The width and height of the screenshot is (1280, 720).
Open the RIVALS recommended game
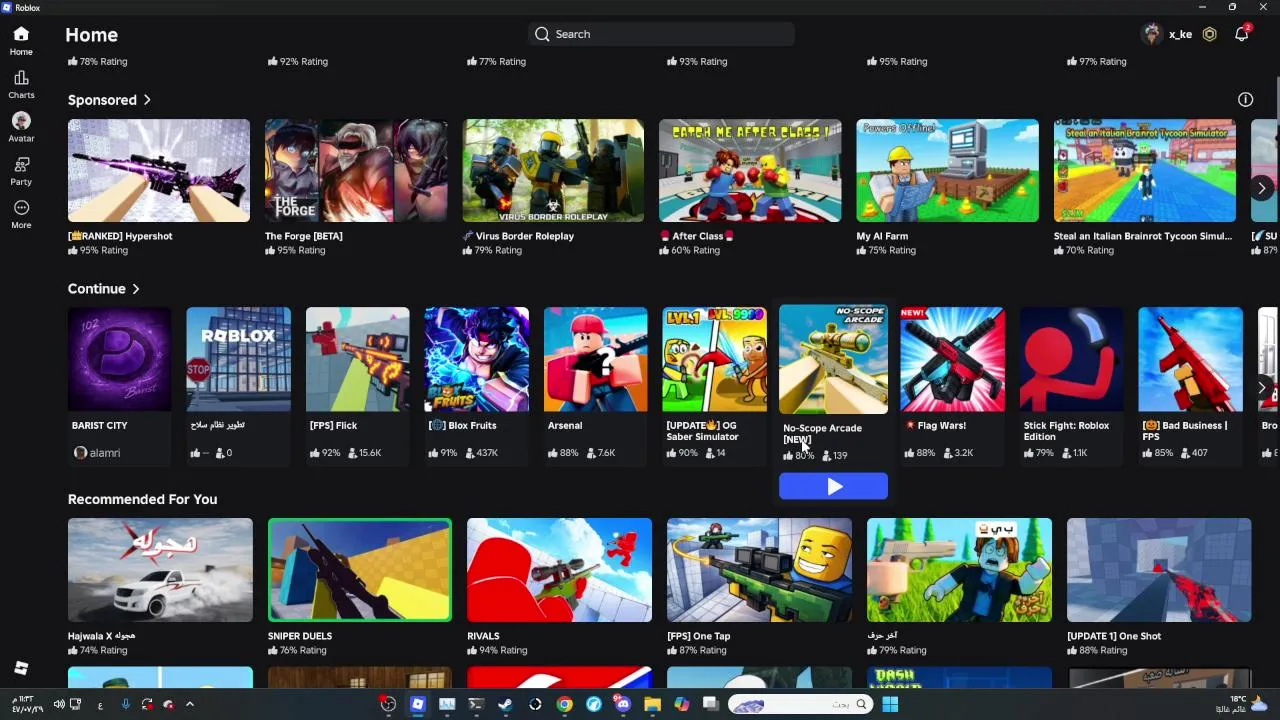point(559,587)
